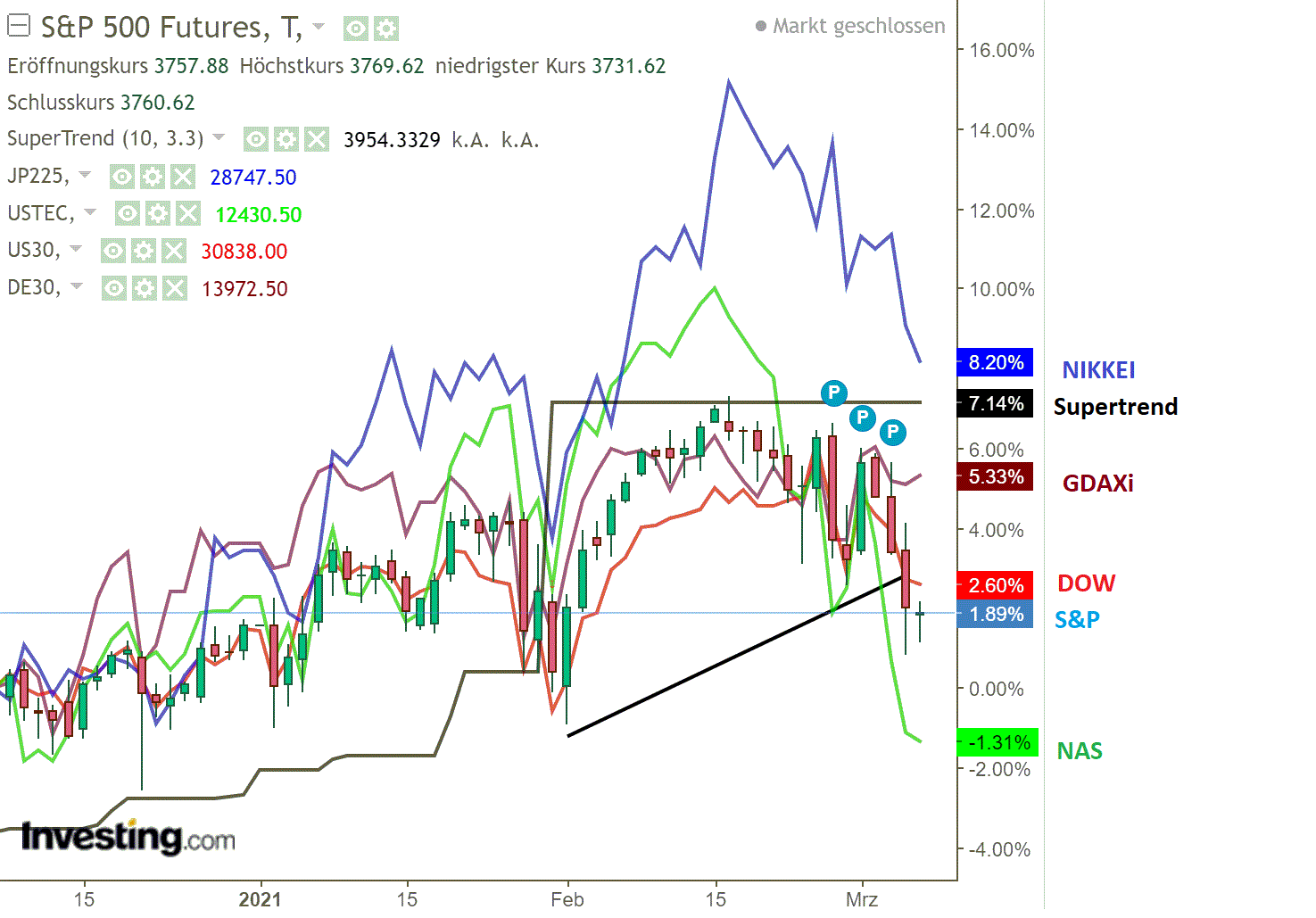Screen dimensions: 1316x918
Task: Click the USTEC value 12430.50
Action: 259,215
